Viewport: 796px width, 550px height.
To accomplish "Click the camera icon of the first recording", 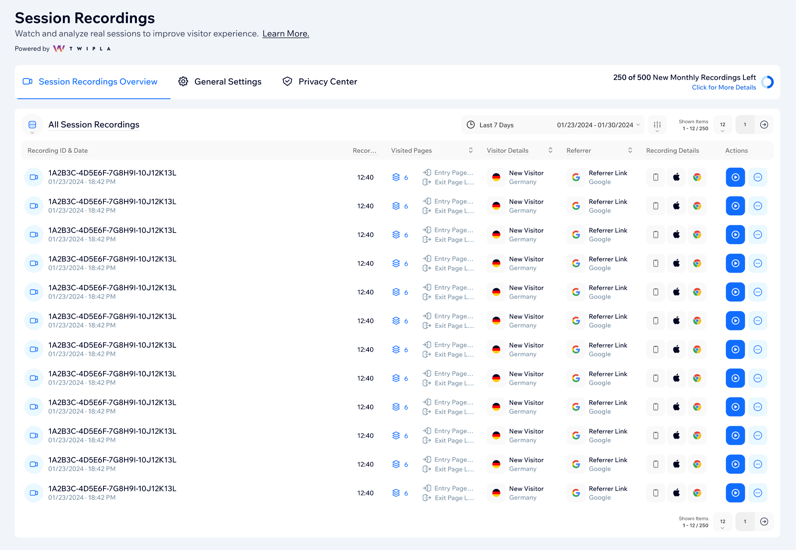I will (x=34, y=177).
